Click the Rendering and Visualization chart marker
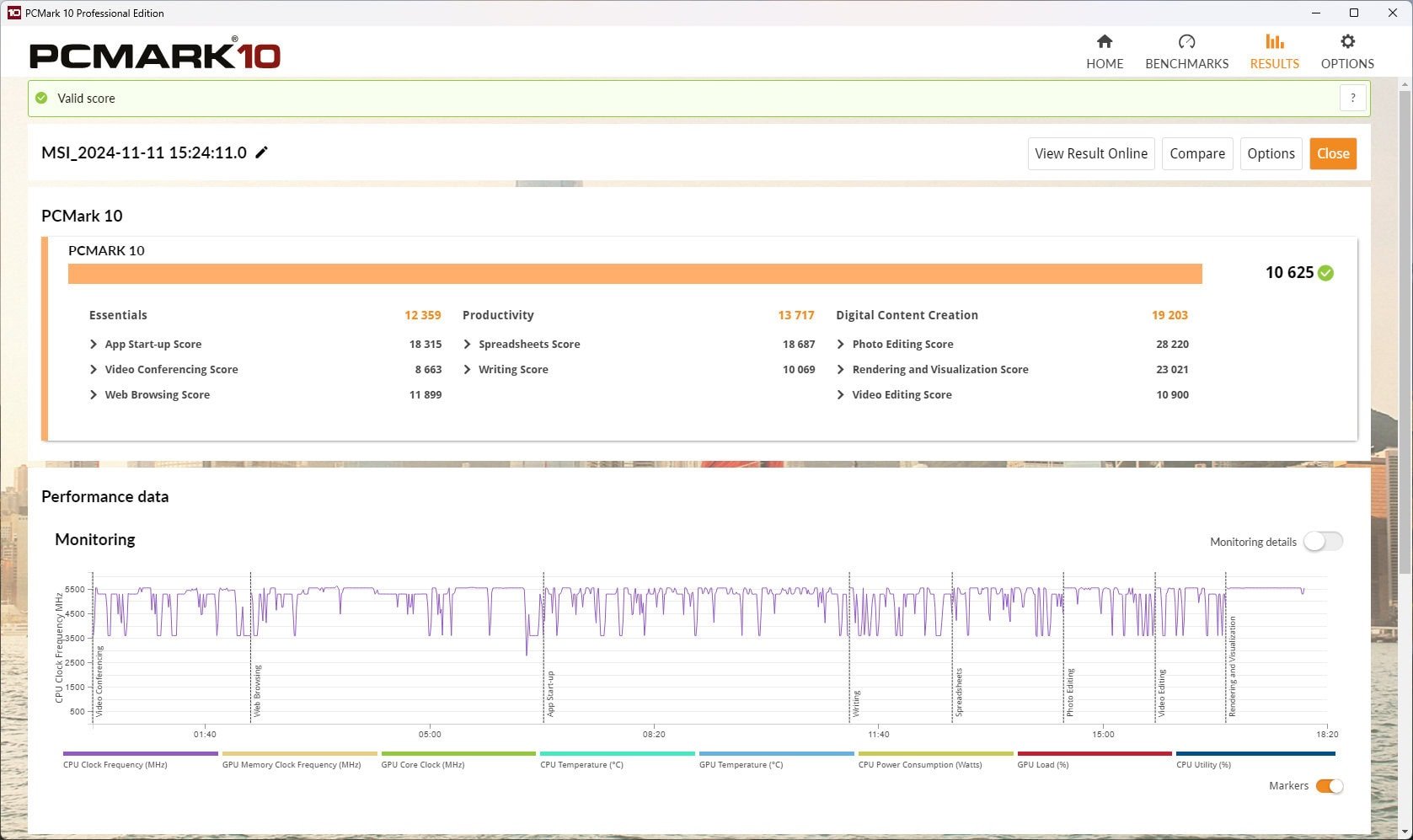 [1232, 666]
